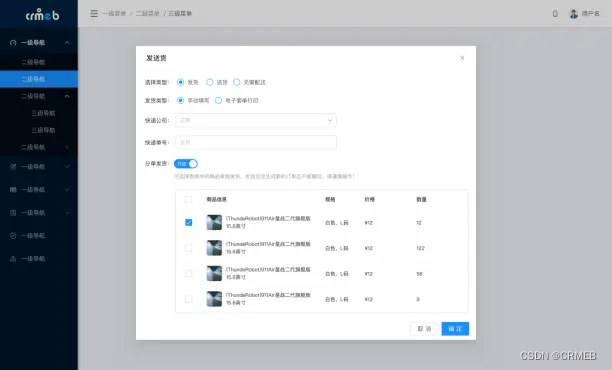Uncheck the product row with quantity 12
Viewport: 612px width, 370px height.
189,222
